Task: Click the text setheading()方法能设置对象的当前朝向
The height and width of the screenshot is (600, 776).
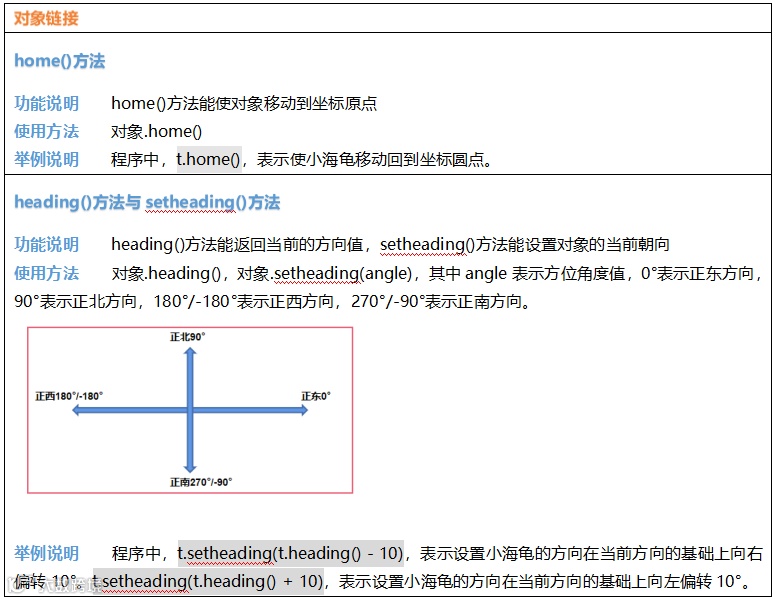Action: pos(525,245)
